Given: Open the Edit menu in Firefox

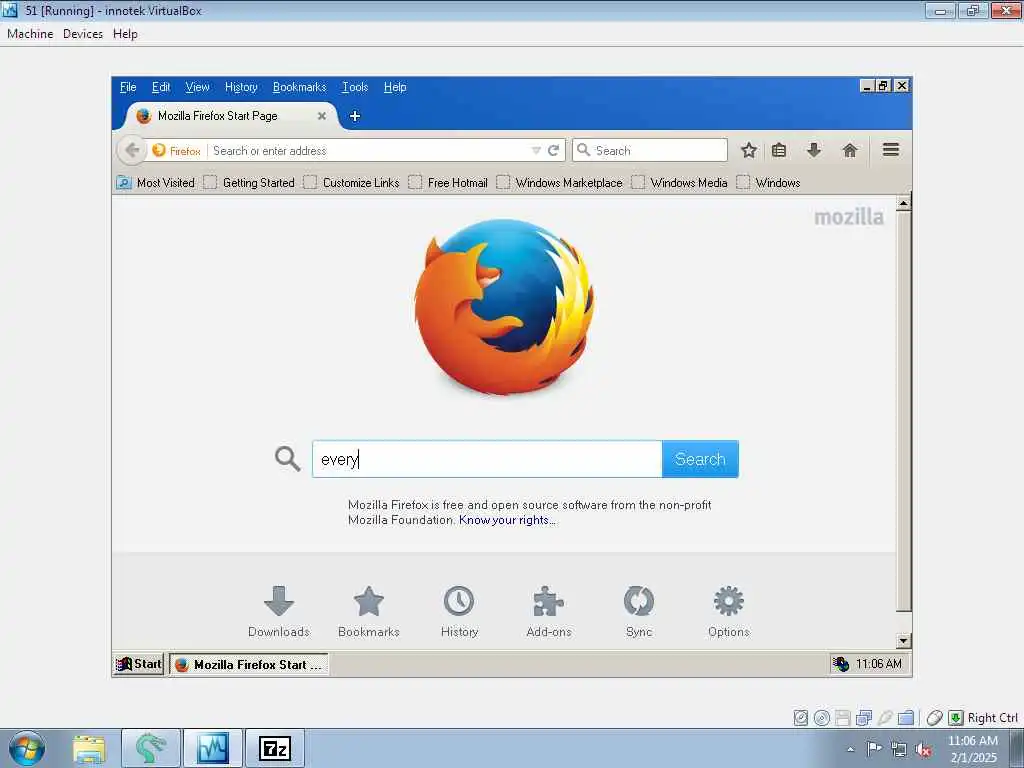Looking at the screenshot, I should pos(161,87).
